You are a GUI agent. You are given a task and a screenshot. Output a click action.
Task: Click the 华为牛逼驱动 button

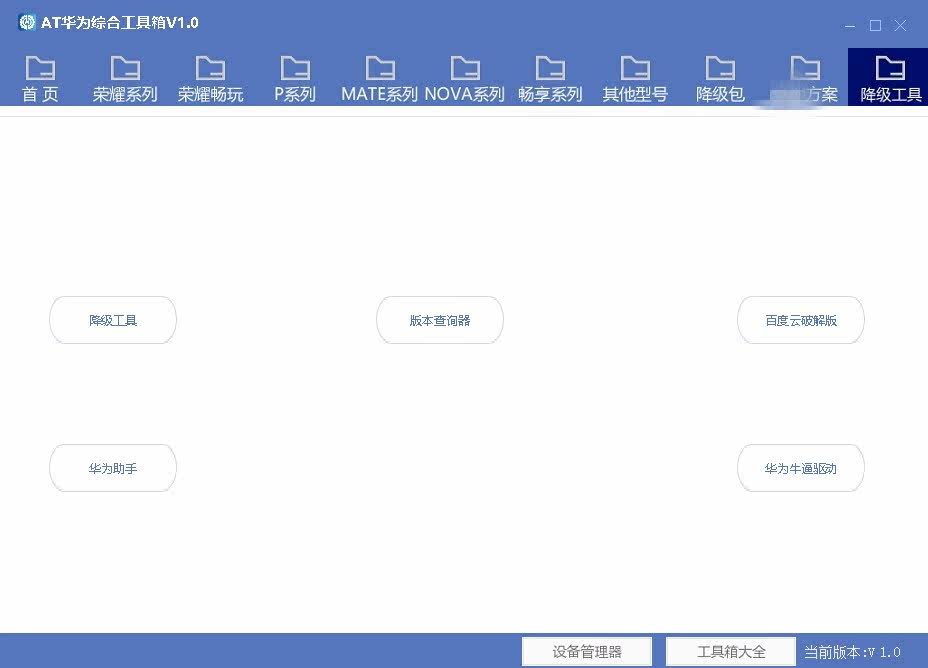pos(801,468)
